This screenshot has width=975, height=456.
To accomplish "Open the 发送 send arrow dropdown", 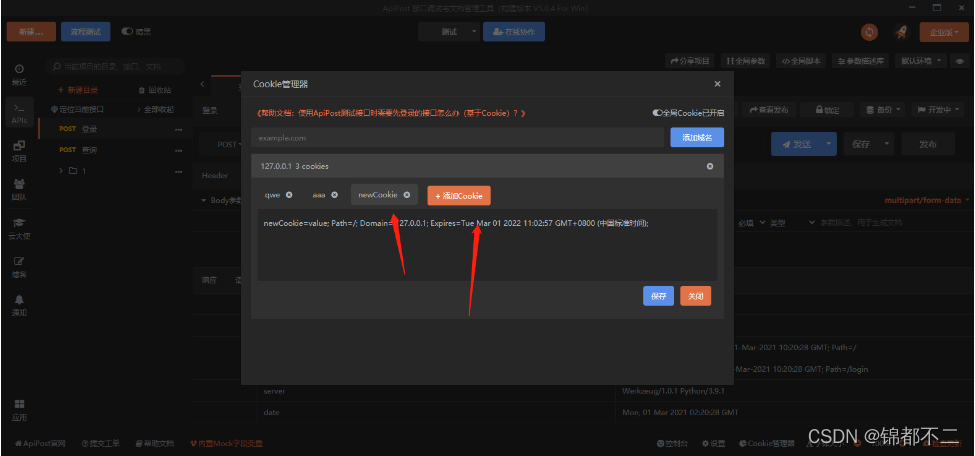I will [829, 144].
